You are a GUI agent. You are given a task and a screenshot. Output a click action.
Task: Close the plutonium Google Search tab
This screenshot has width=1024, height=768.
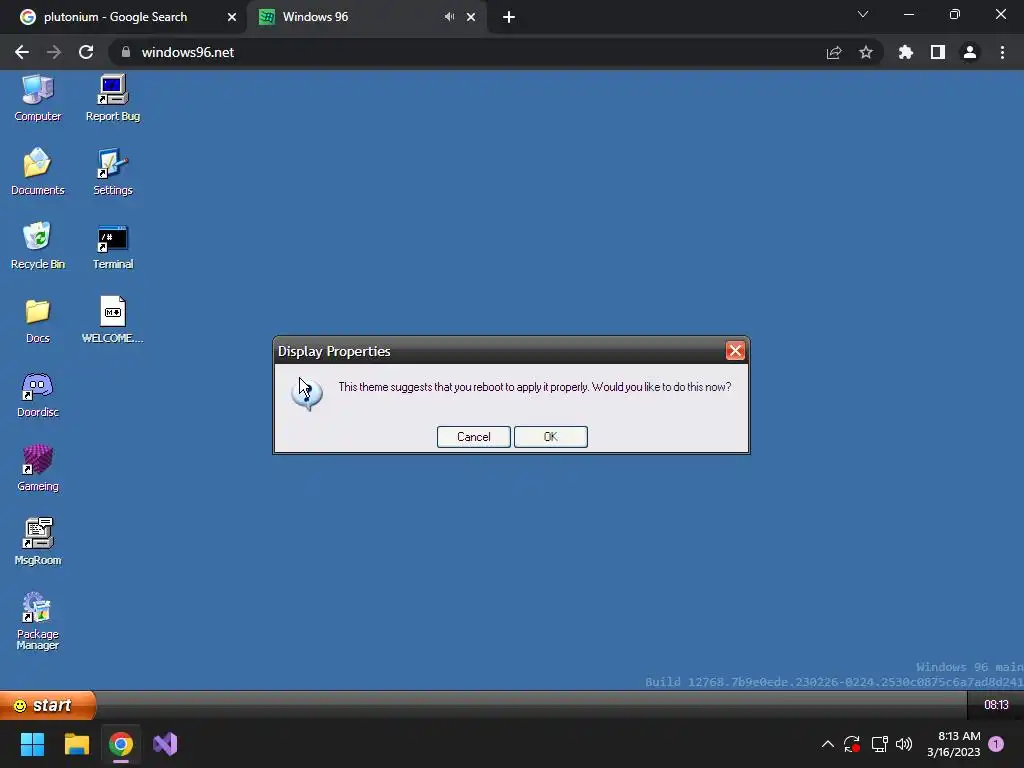232,17
